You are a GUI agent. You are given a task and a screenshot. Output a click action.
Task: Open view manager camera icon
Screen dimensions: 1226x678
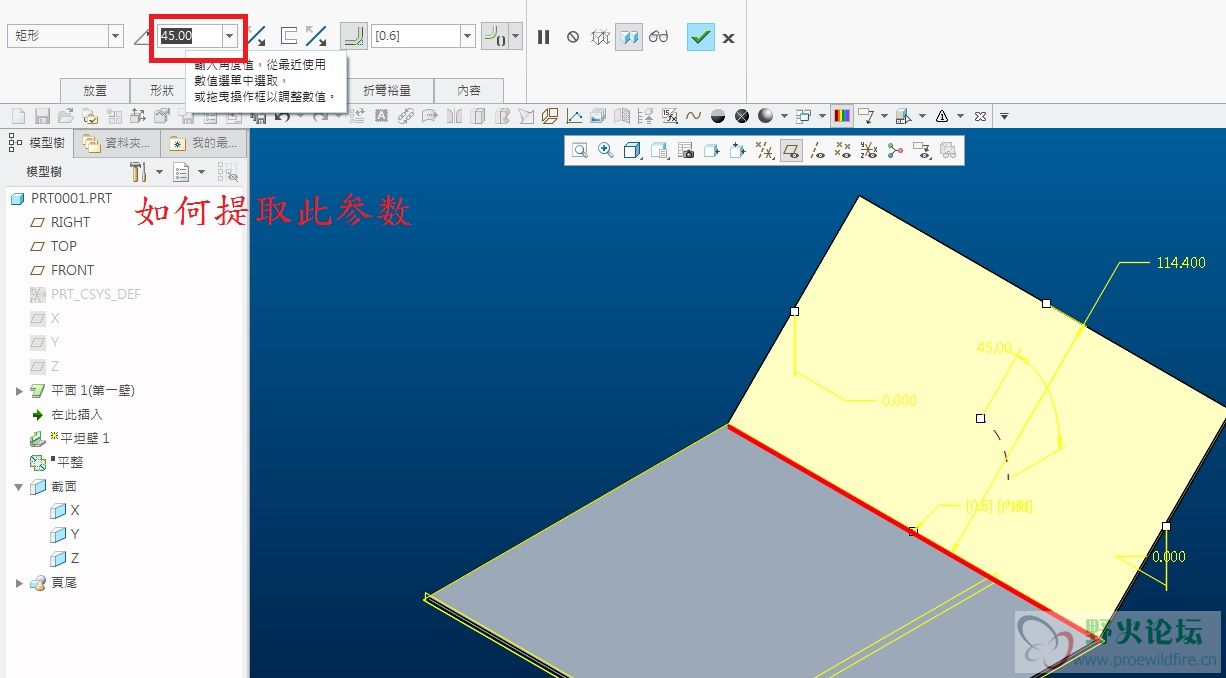(686, 151)
